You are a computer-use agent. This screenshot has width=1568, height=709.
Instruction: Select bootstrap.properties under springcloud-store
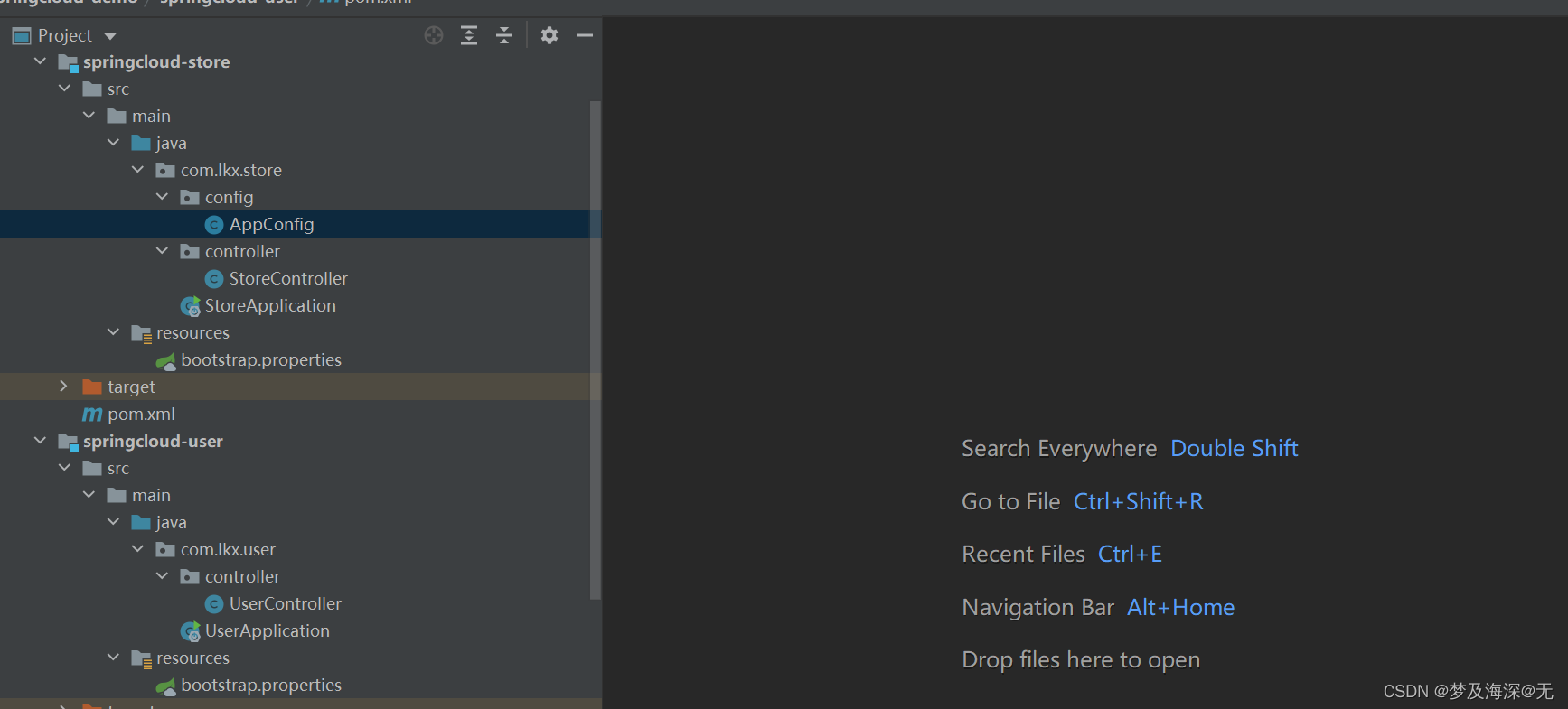(261, 359)
